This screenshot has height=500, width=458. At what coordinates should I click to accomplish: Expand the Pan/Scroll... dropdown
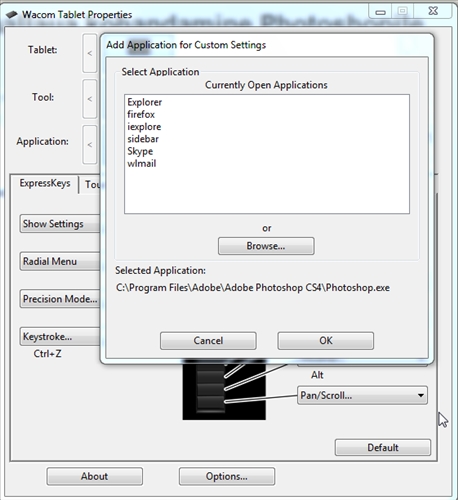tap(362, 395)
